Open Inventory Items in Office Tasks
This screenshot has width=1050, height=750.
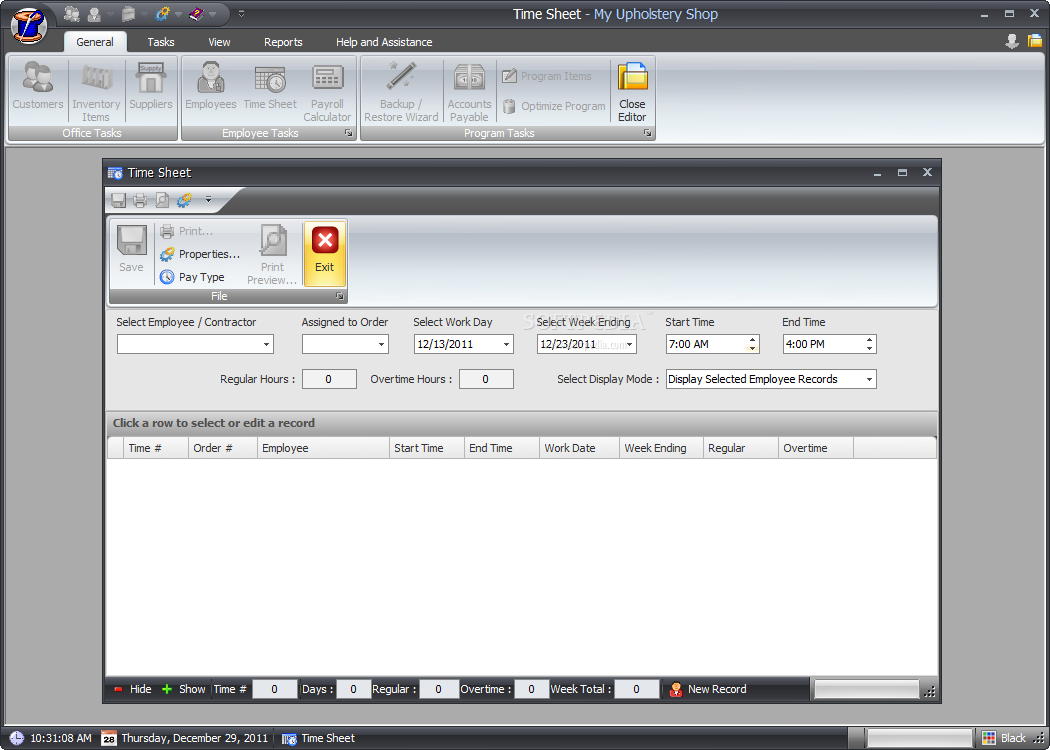tap(96, 91)
